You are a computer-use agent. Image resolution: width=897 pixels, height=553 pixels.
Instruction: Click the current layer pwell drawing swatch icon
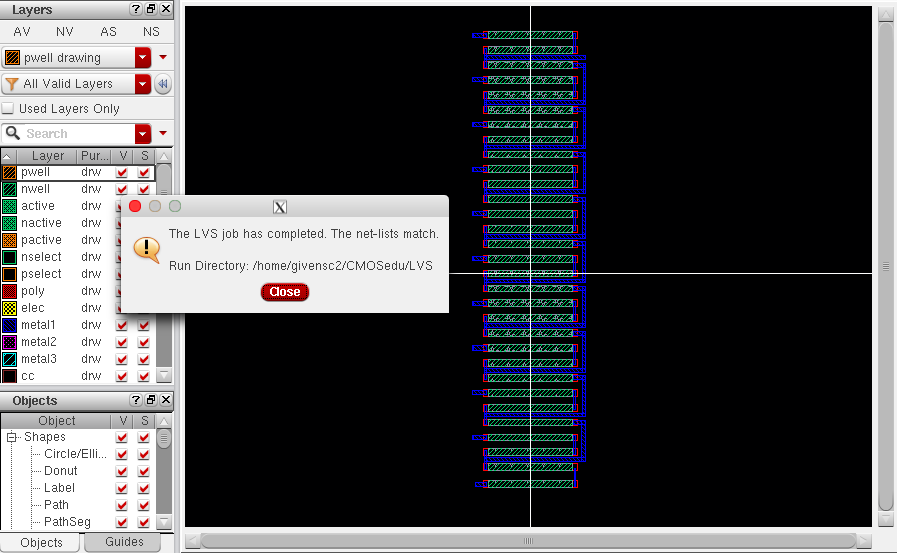[12, 58]
